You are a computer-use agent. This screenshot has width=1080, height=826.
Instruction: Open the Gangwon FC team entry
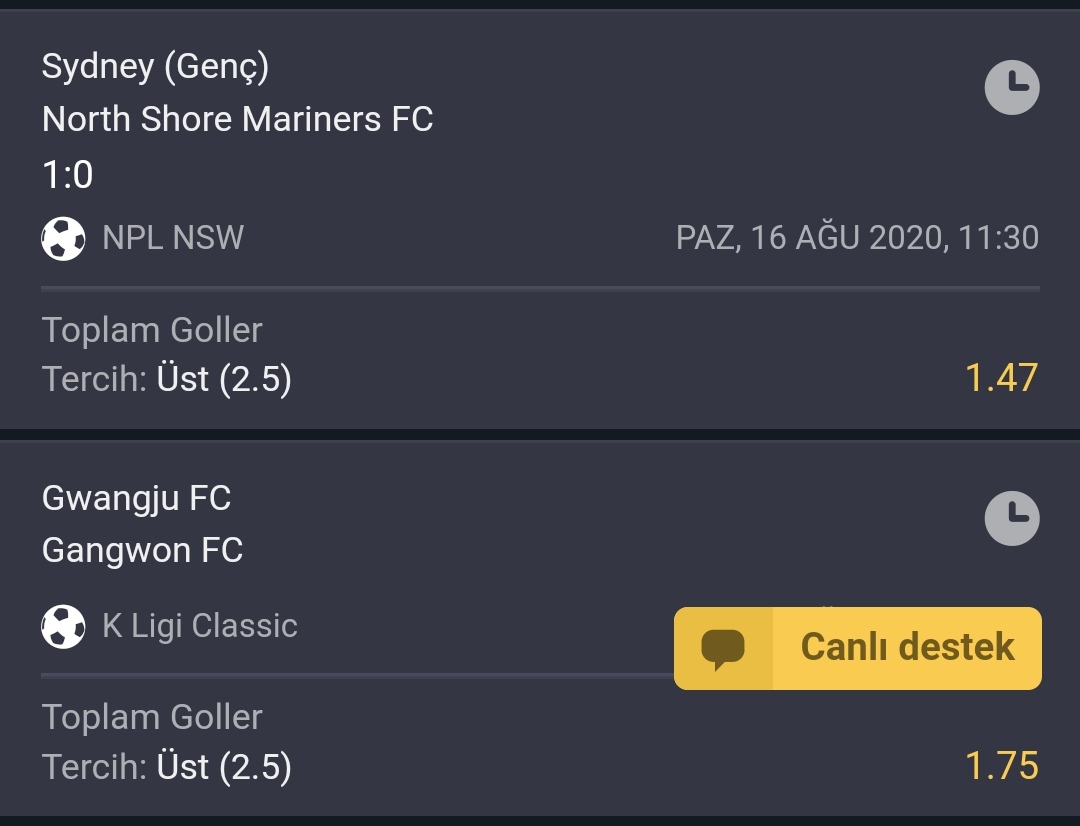pyautogui.click(x=143, y=550)
